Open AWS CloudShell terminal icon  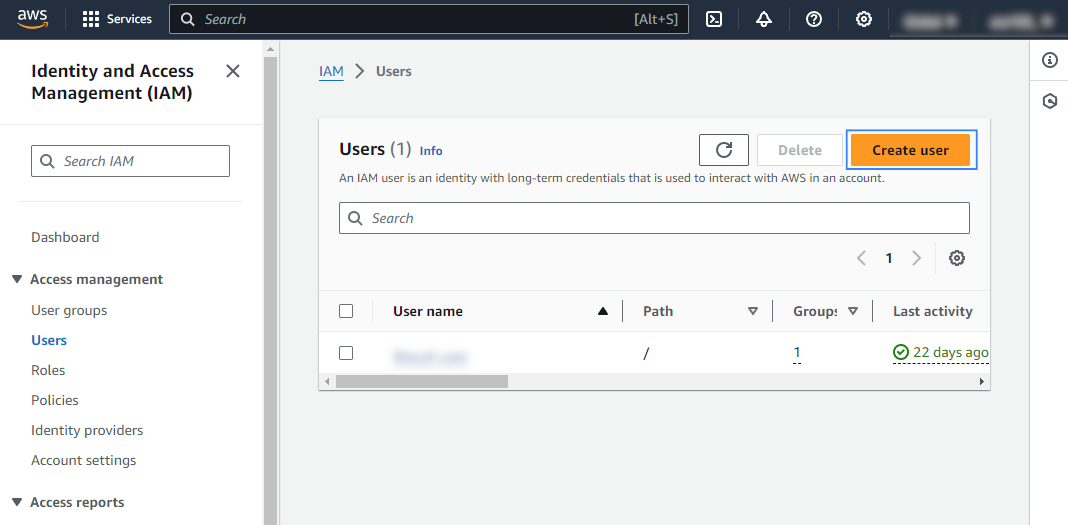(714, 19)
